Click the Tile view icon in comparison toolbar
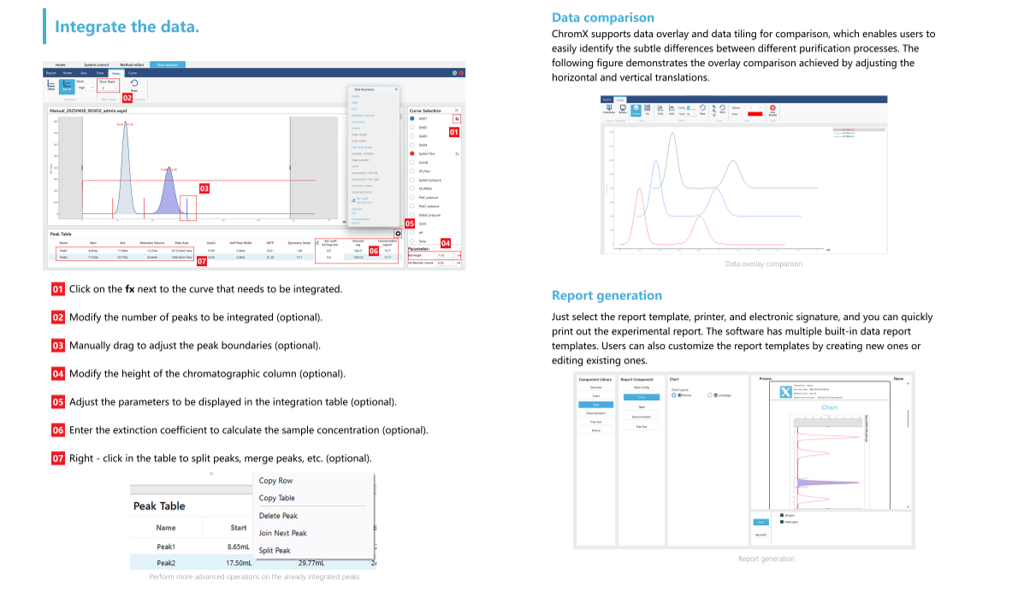The width and height of the screenshot is (1018, 615). click(x=647, y=110)
